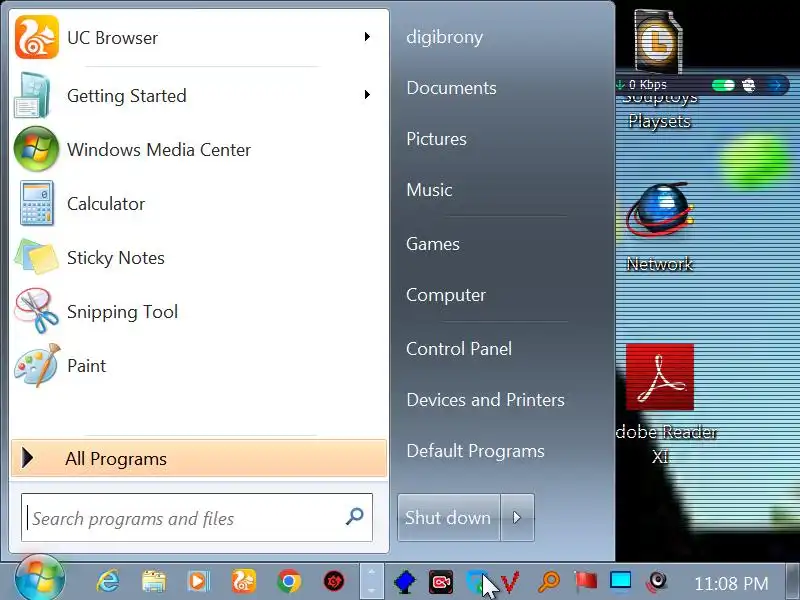800x600 pixels.
Task: Open the digibrony user folder
Action: (x=444, y=37)
